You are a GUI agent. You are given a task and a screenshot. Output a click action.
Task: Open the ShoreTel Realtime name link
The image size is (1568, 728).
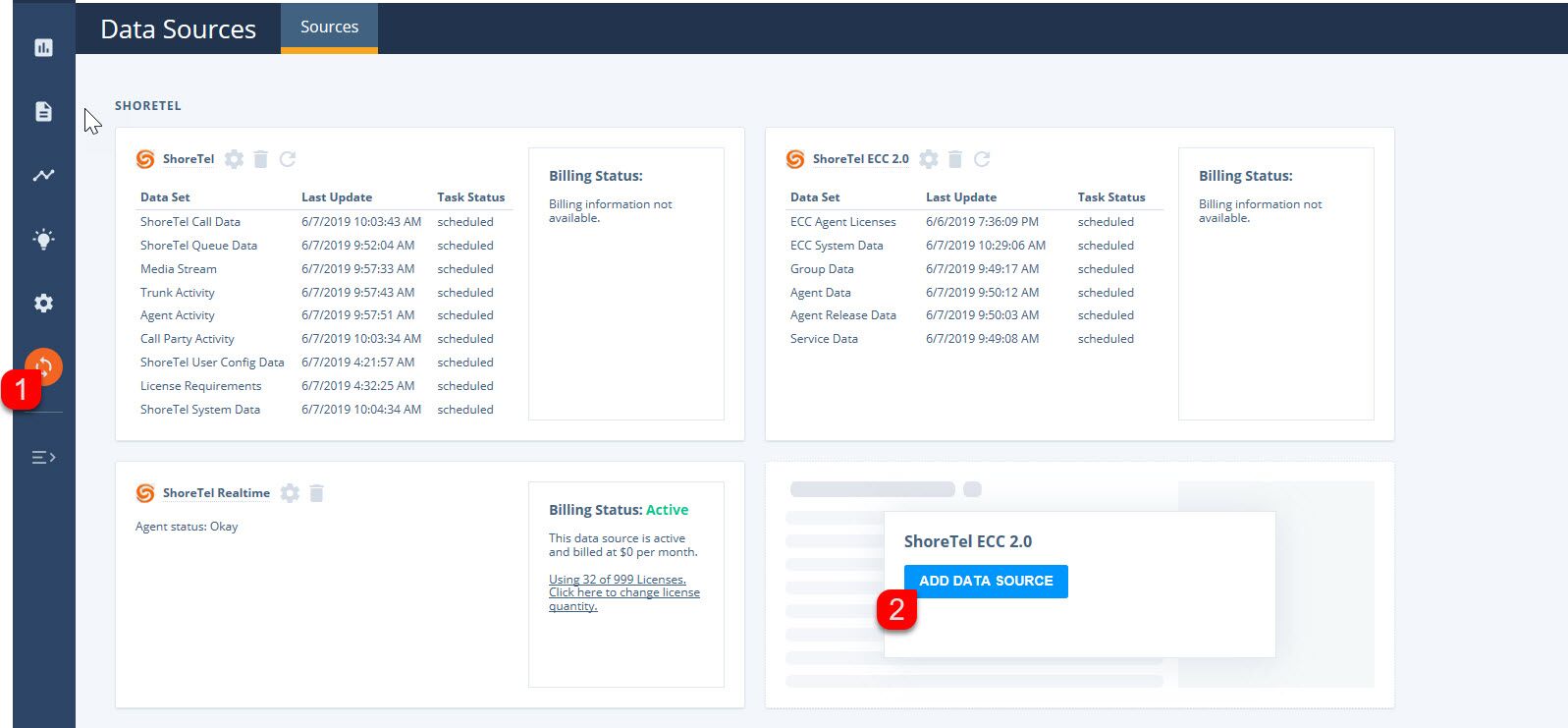coord(216,493)
